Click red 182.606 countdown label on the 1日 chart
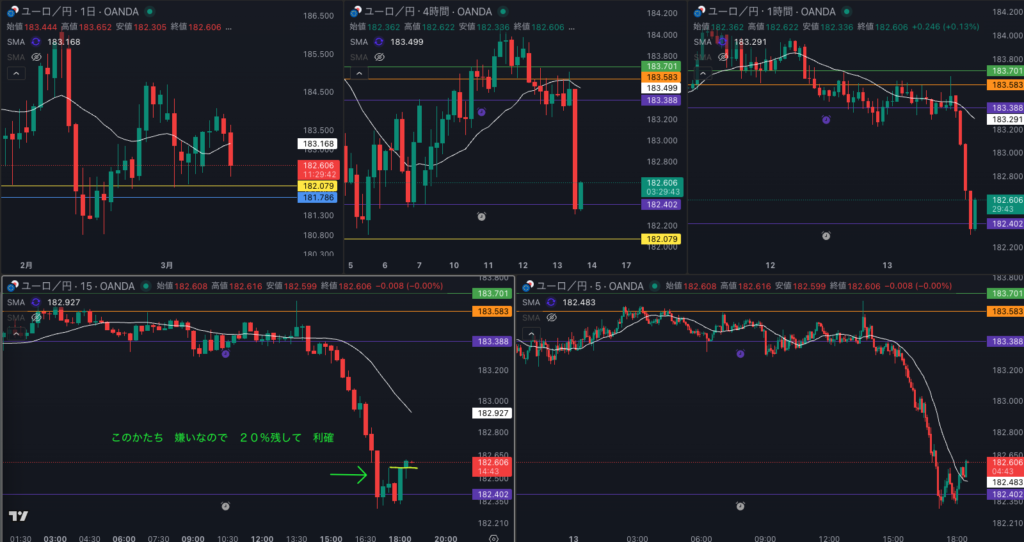The image size is (1024, 542). pos(317,169)
